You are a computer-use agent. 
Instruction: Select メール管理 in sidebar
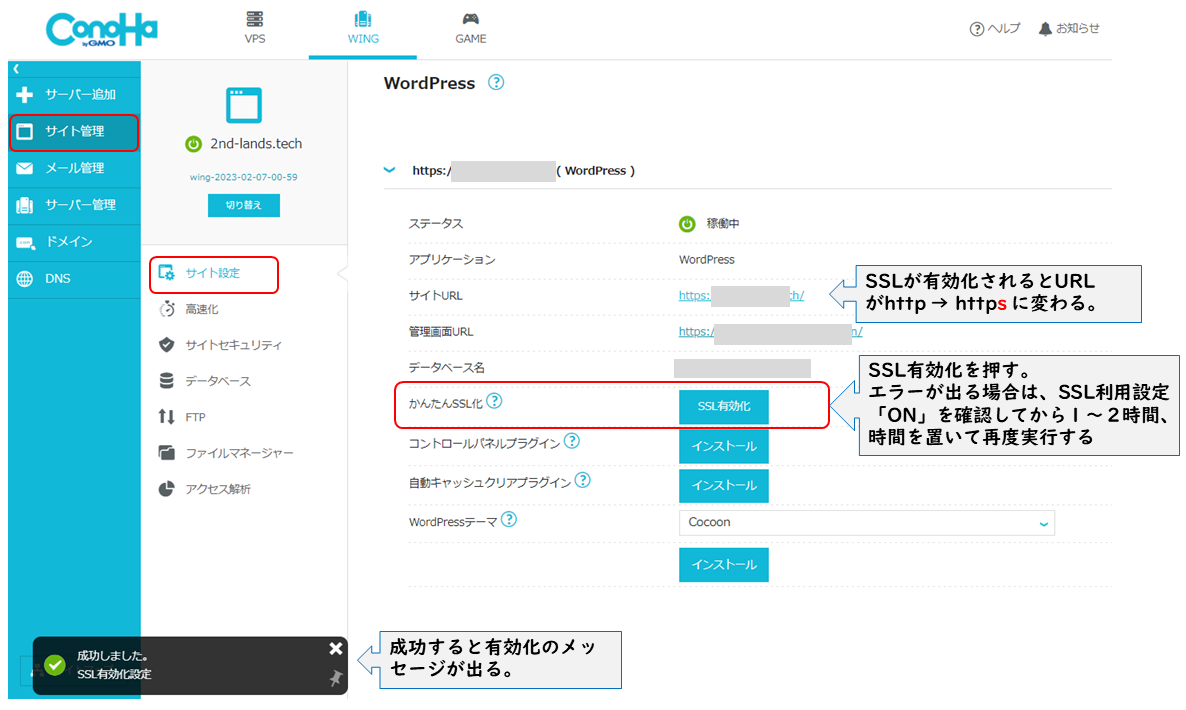pos(74,168)
